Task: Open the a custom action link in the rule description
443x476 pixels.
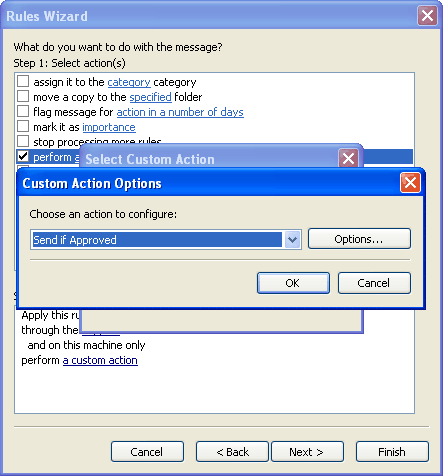Action: pyautogui.click(x=100, y=360)
